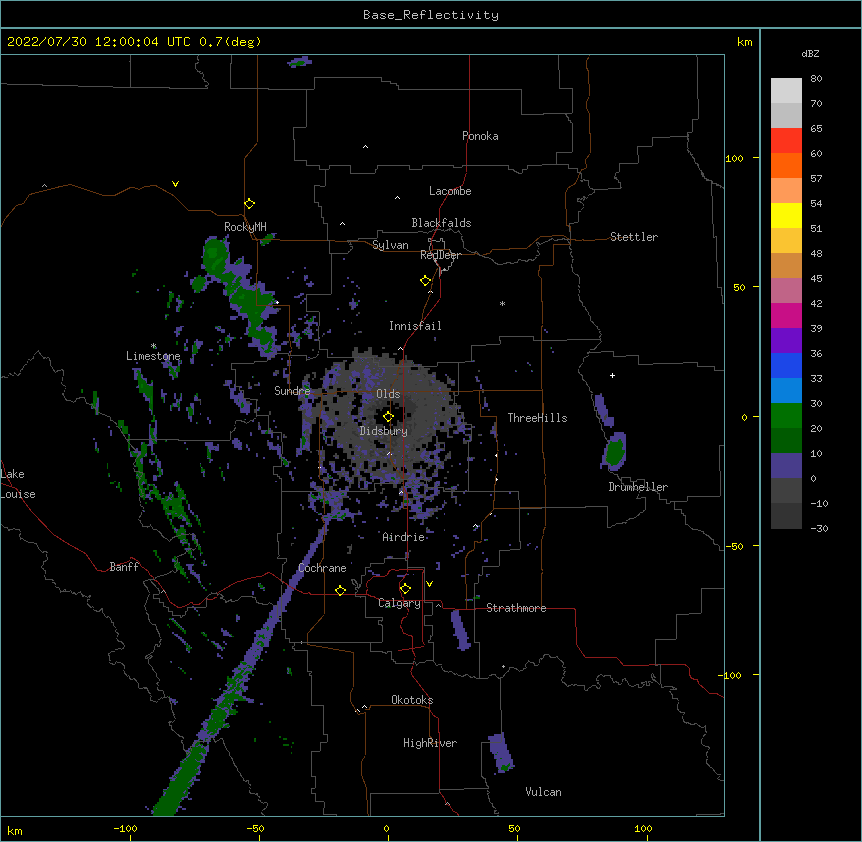
Task: Pick the slate purple swatch between 10 and 0 dBZ
Action: (x=786, y=466)
